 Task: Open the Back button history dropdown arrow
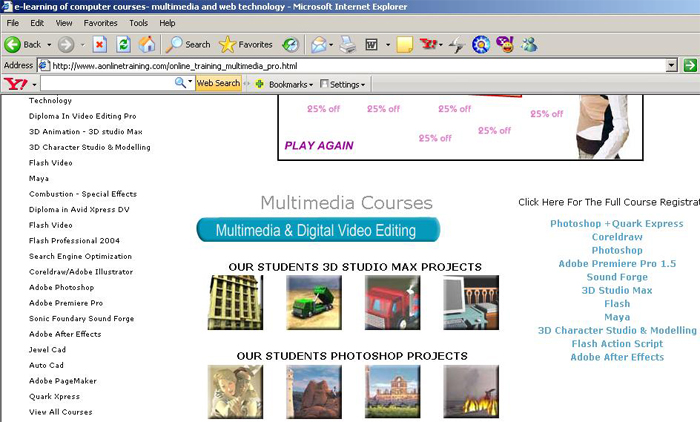pyautogui.click(x=49, y=45)
